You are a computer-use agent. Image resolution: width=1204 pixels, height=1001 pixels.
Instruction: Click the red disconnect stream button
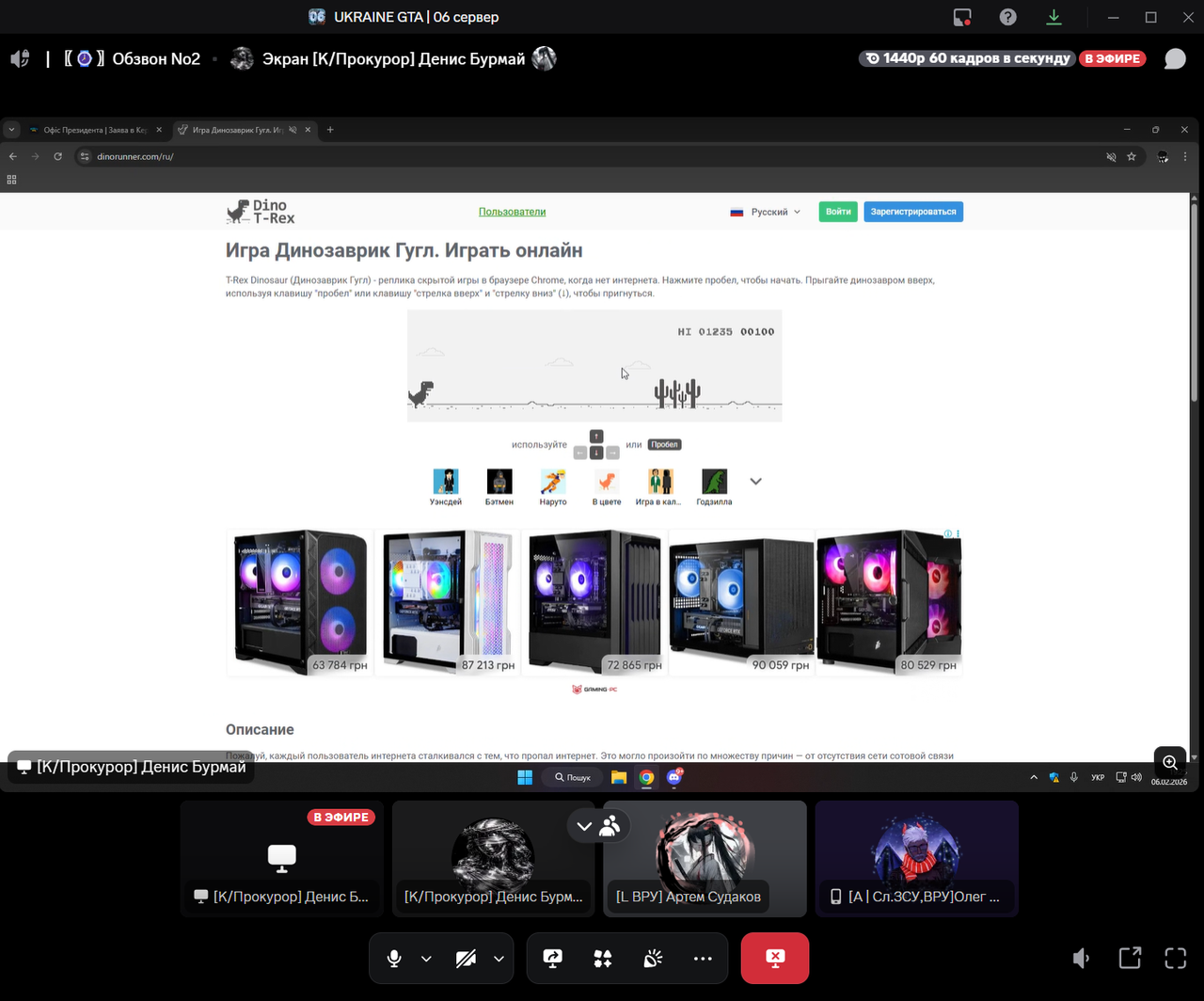pyautogui.click(x=775, y=958)
